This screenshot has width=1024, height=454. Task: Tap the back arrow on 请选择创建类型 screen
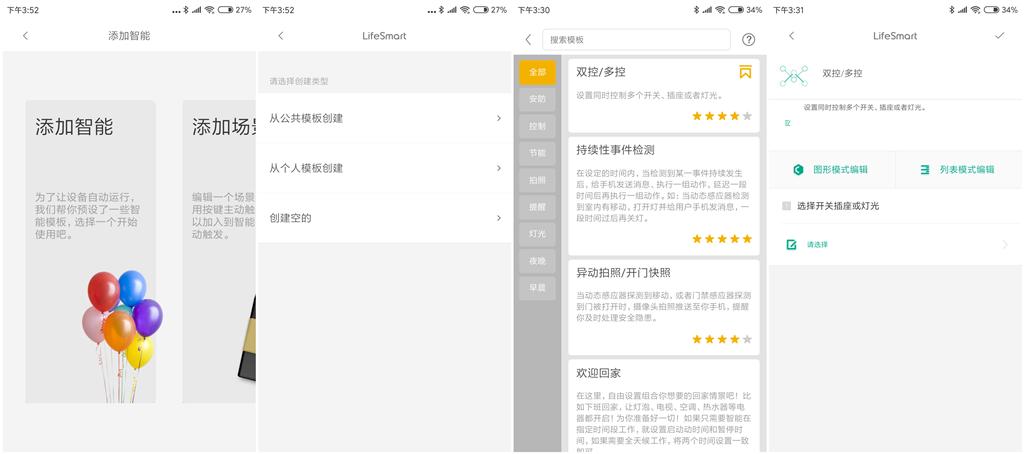[x=281, y=36]
